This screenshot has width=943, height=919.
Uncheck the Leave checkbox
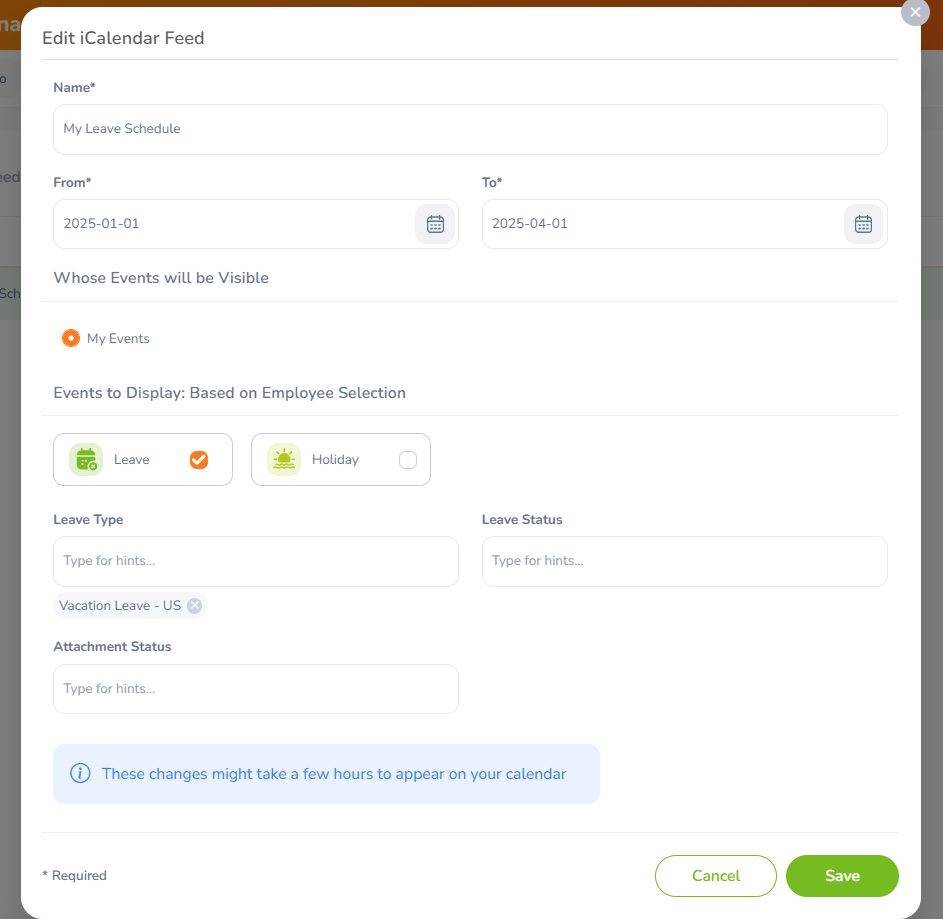pos(199,460)
